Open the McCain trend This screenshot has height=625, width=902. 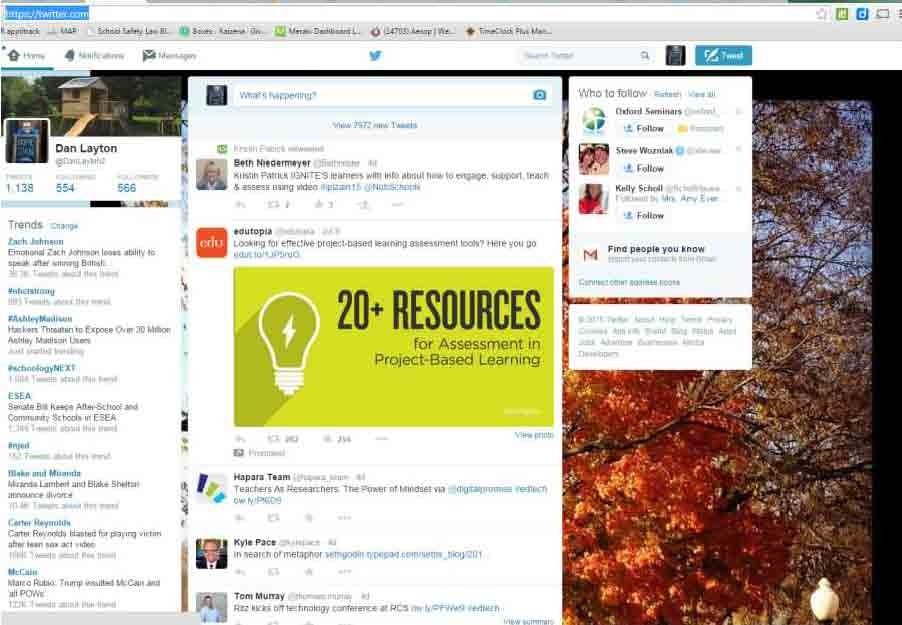click(22, 572)
